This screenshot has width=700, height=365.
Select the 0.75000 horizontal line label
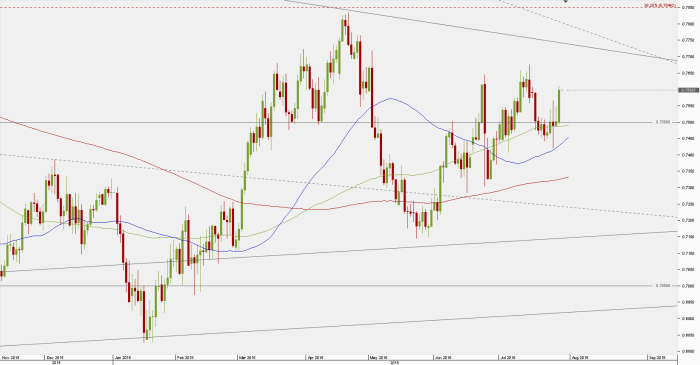click(662, 122)
